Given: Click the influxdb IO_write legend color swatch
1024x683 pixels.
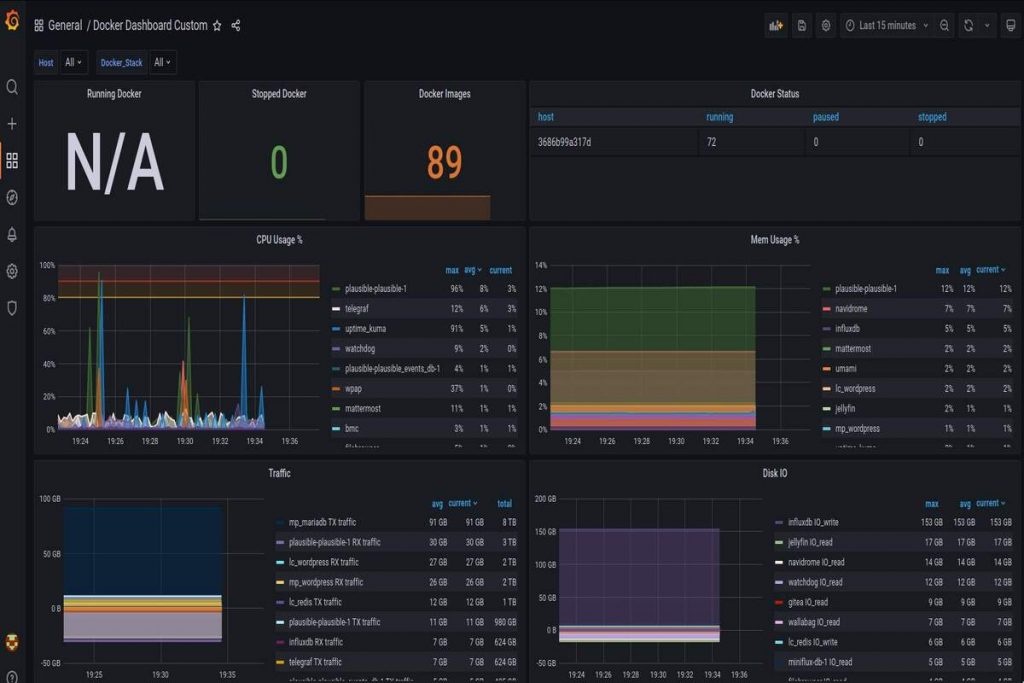Looking at the screenshot, I should (x=779, y=523).
